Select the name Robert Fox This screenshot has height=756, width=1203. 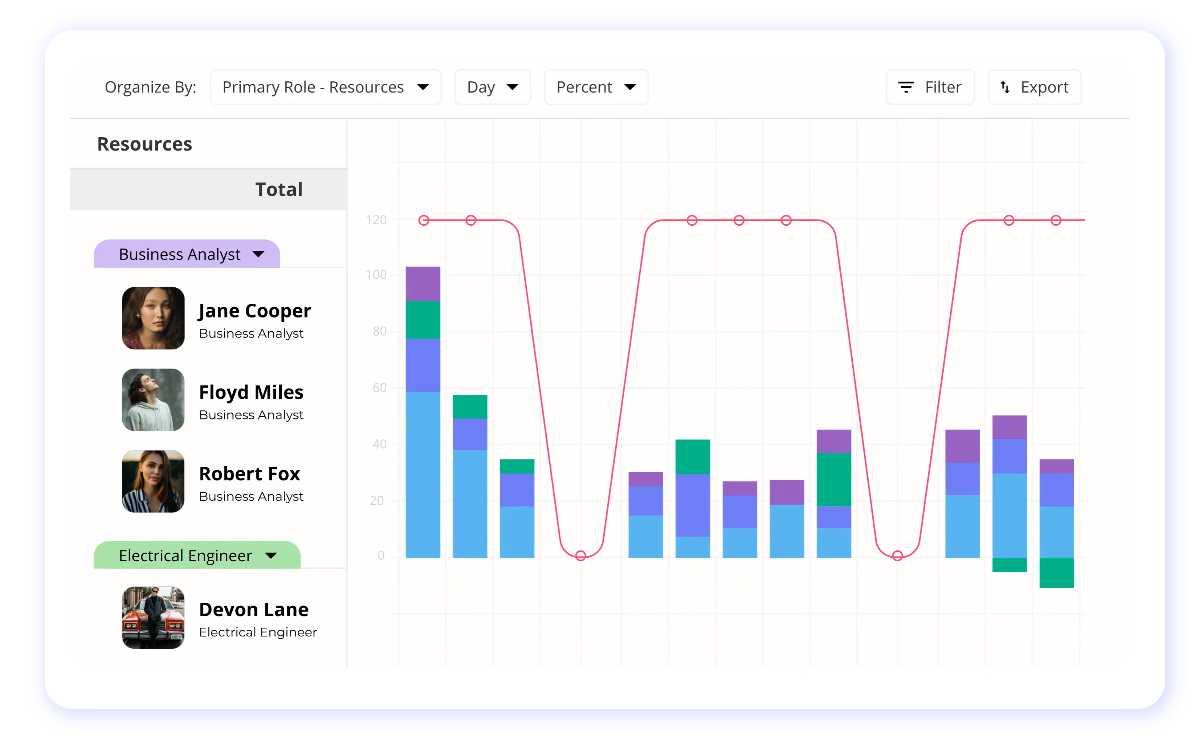249,473
